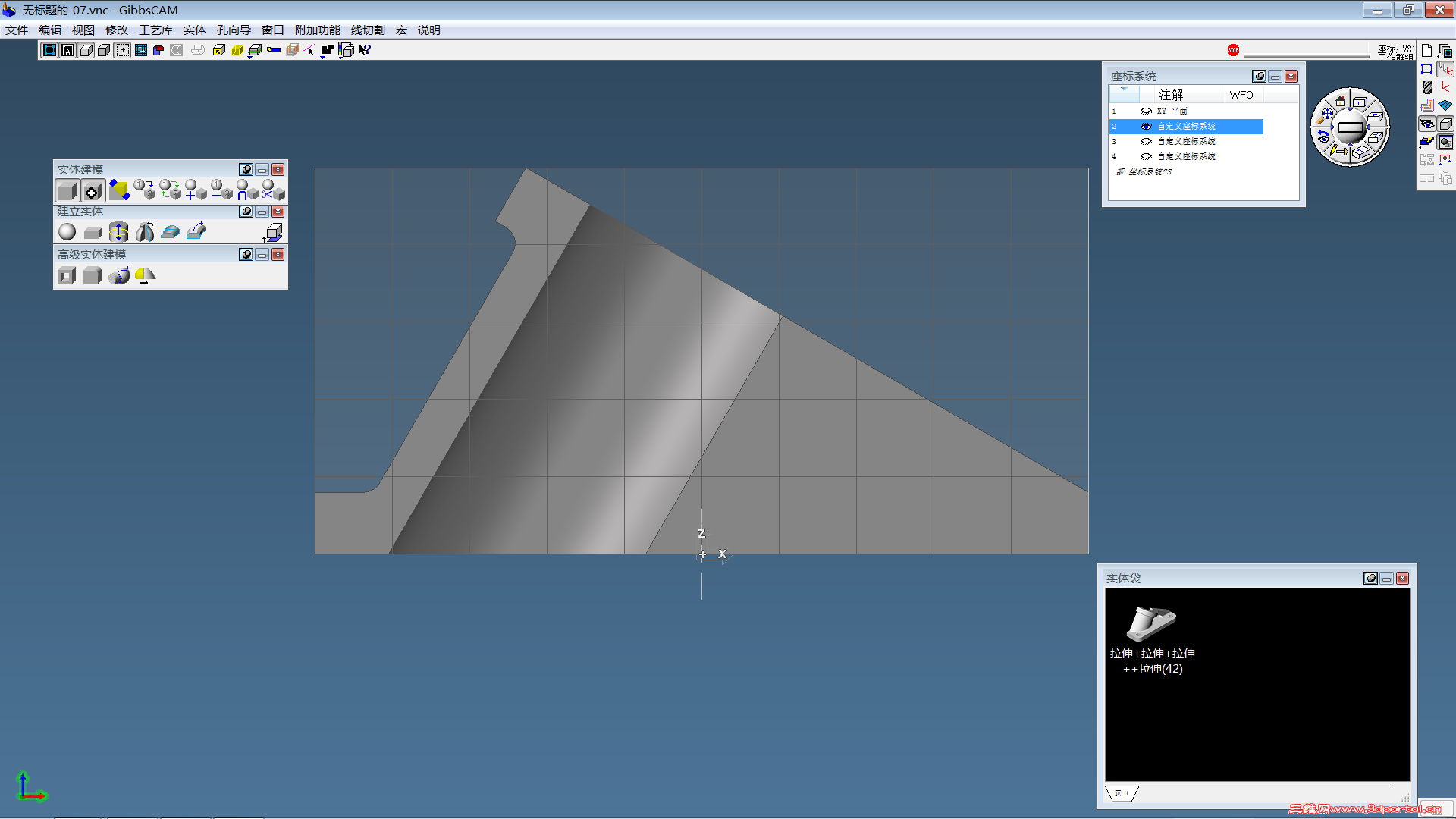Select the shell solid icon in 高级实体建模

67,276
